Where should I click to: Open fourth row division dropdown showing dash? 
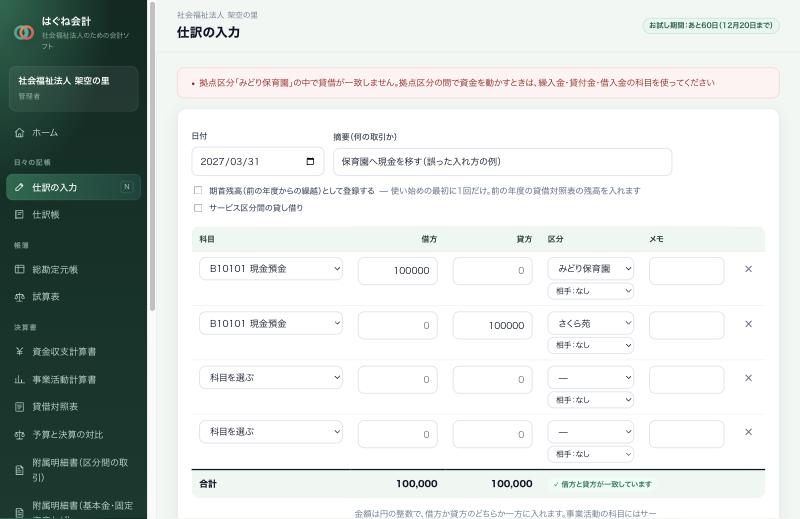tap(591, 432)
